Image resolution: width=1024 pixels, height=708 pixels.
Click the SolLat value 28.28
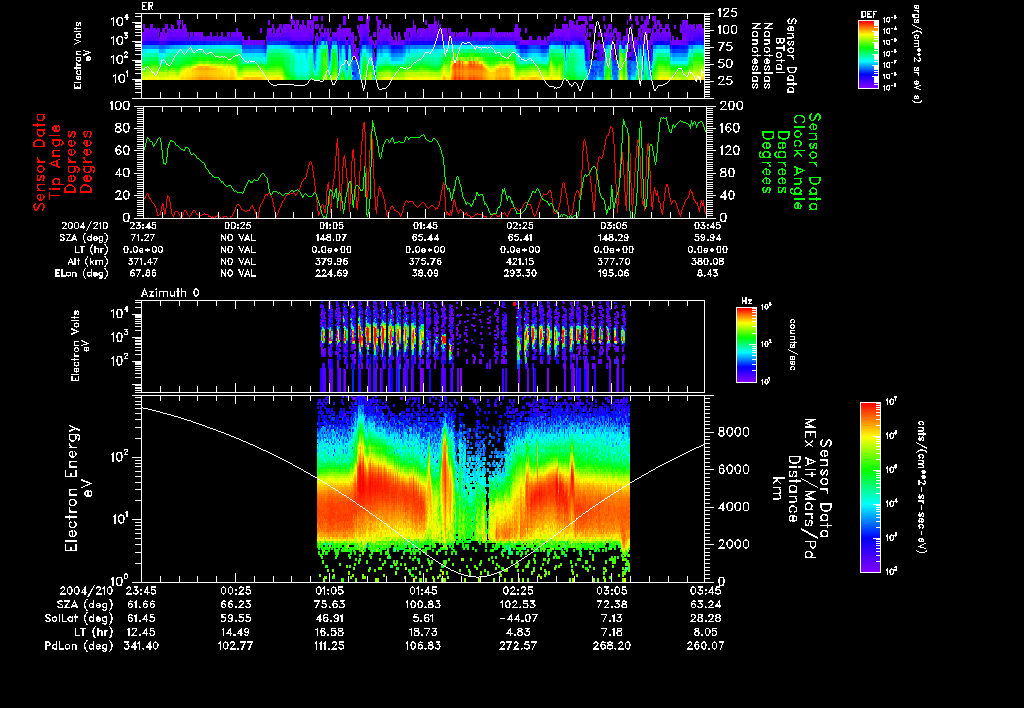point(705,618)
